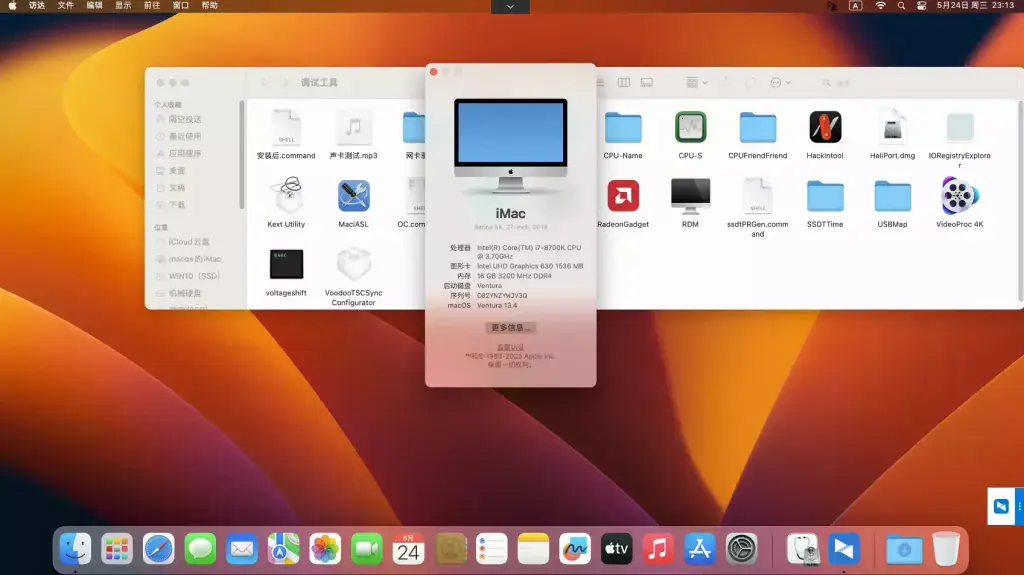The height and width of the screenshot is (575, 1024).
Task: Open the RDM app icon
Action: pos(690,195)
